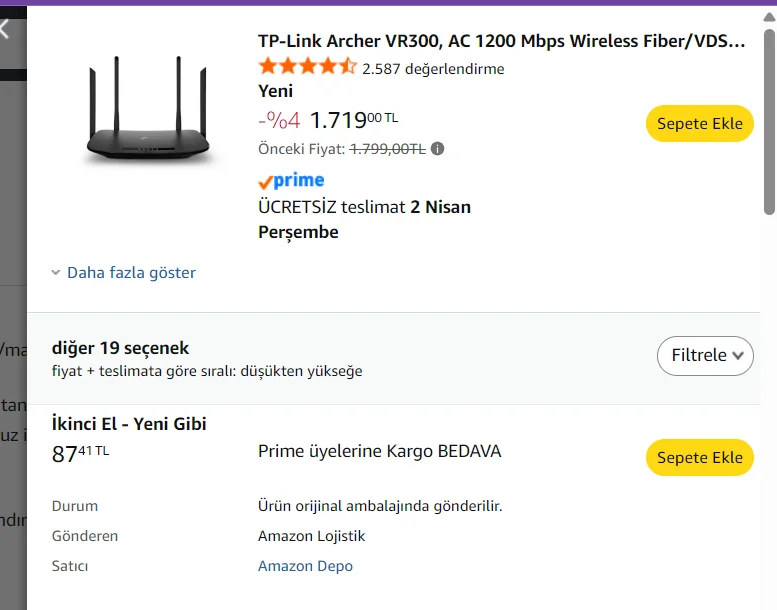The image size is (777, 610).
Task: Click the 1.719 TL current price
Action: [x=353, y=121]
